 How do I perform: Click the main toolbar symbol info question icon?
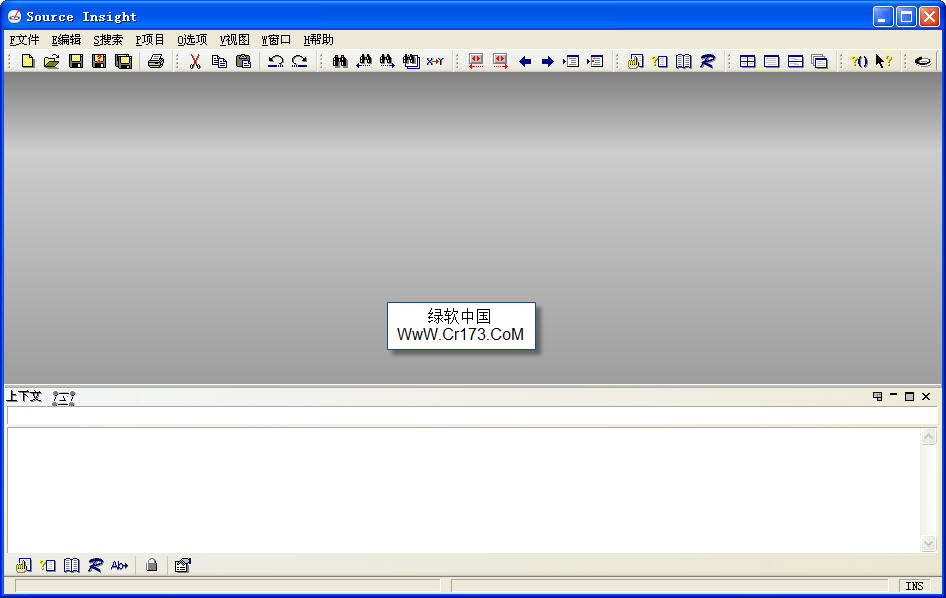(659, 61)
